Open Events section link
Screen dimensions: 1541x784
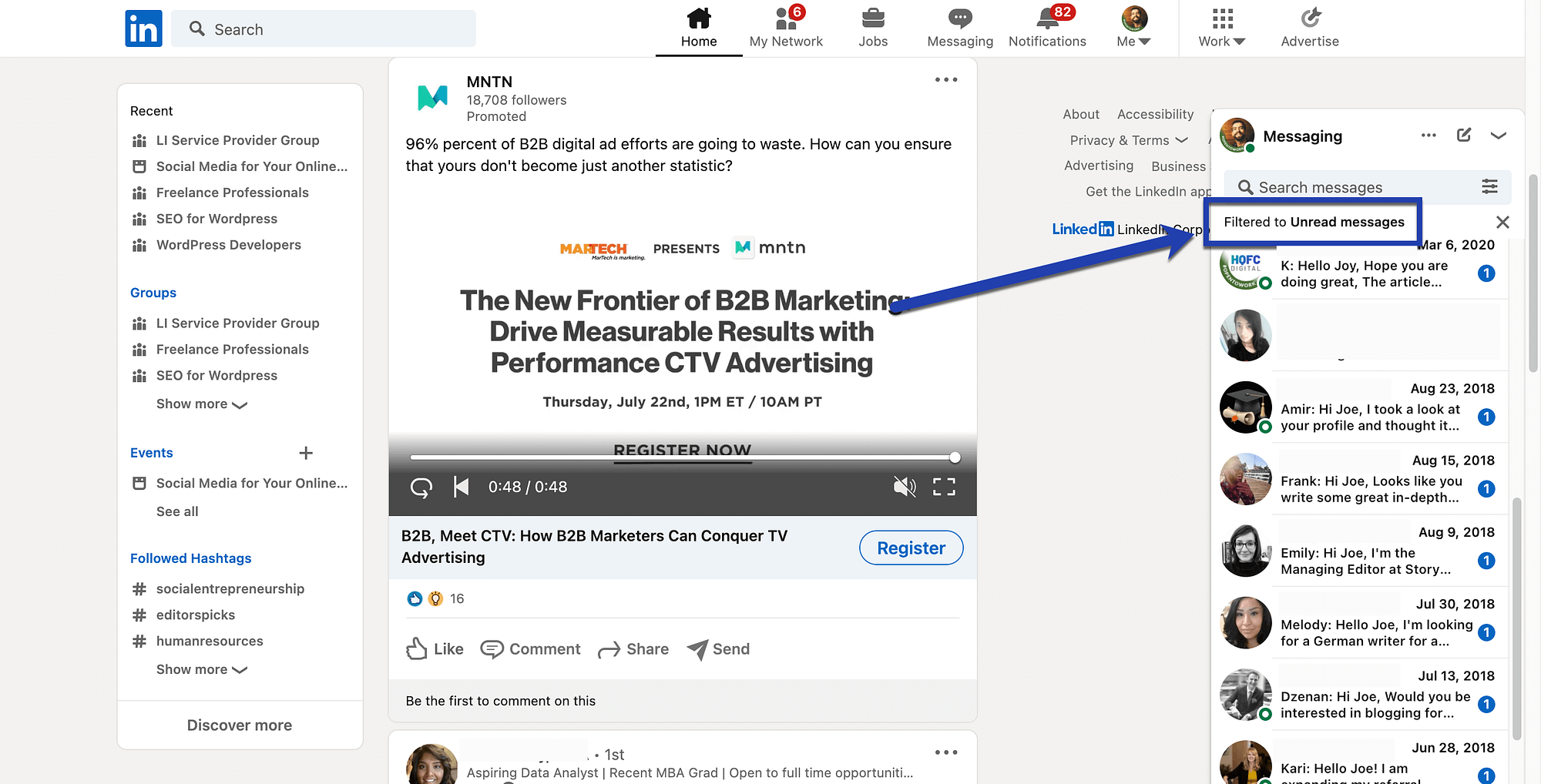[x=152, y=453]
